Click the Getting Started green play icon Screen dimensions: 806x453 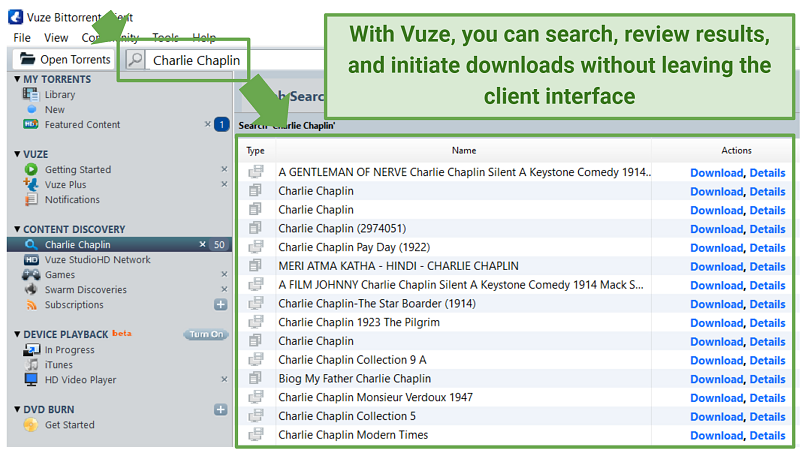[31, 169]
